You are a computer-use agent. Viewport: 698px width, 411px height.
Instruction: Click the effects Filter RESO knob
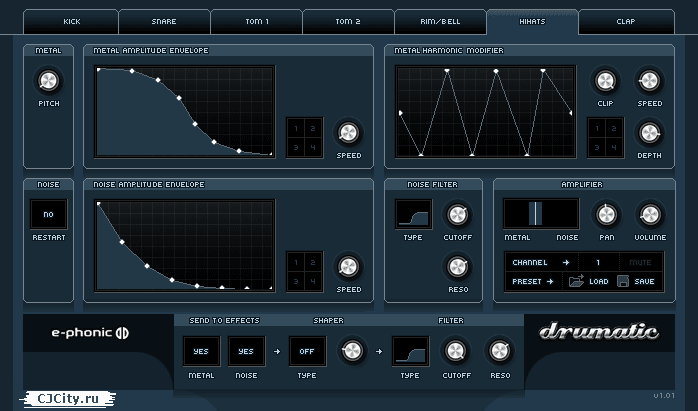(500, 351)
